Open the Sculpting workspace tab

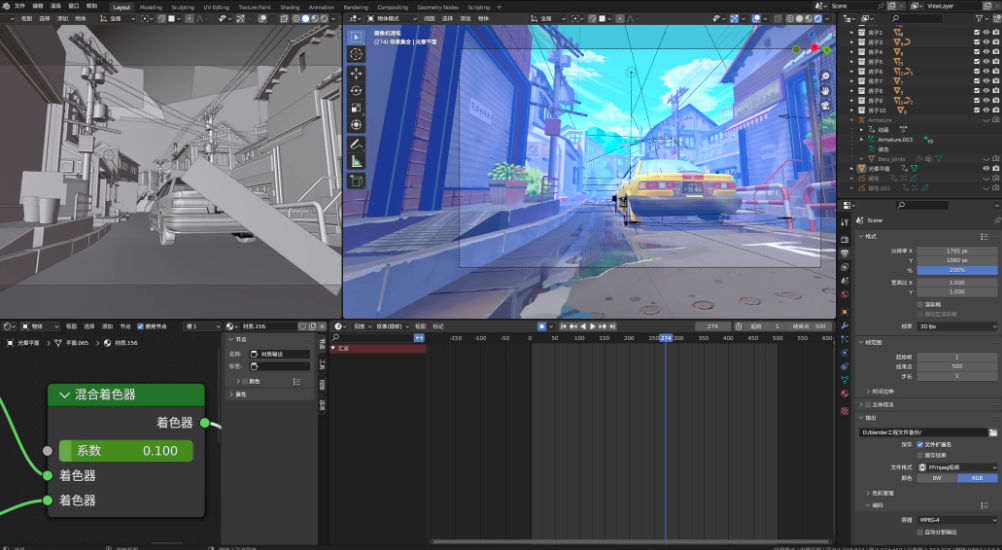coord(182,6)
